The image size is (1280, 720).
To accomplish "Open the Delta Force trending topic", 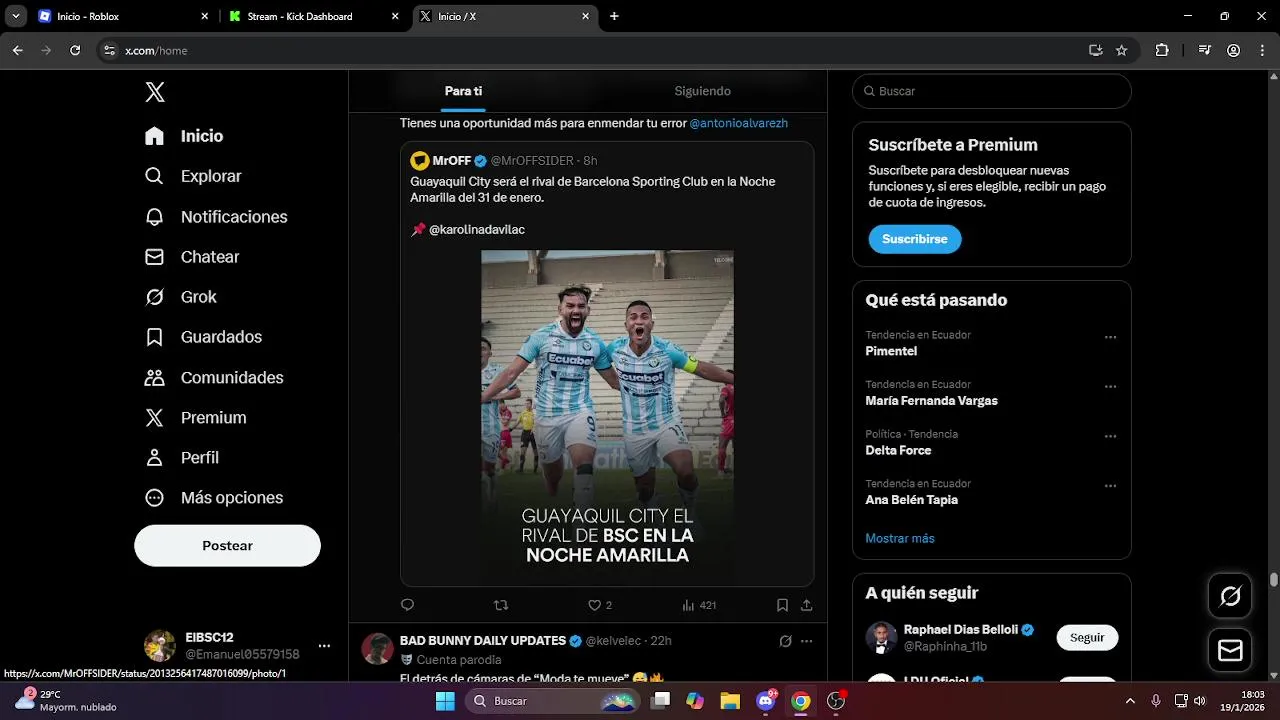I will (x=898, y=450).
